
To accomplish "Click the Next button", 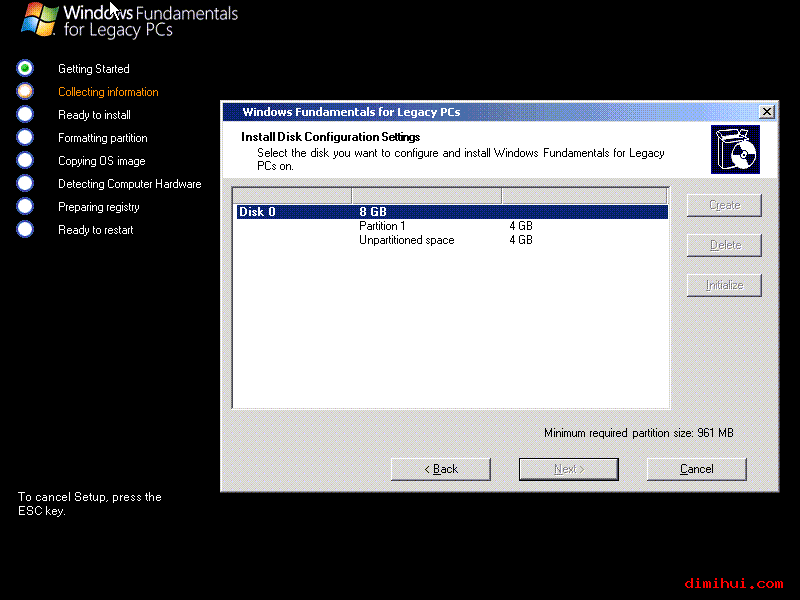I will 569,469.
